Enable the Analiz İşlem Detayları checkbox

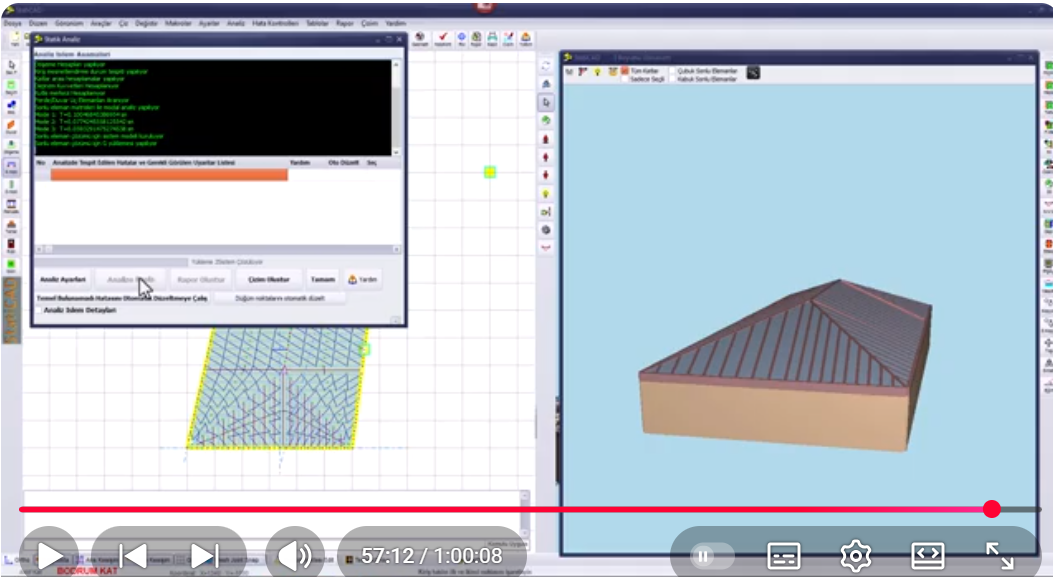pyautogui.click(x=39, y=312)
